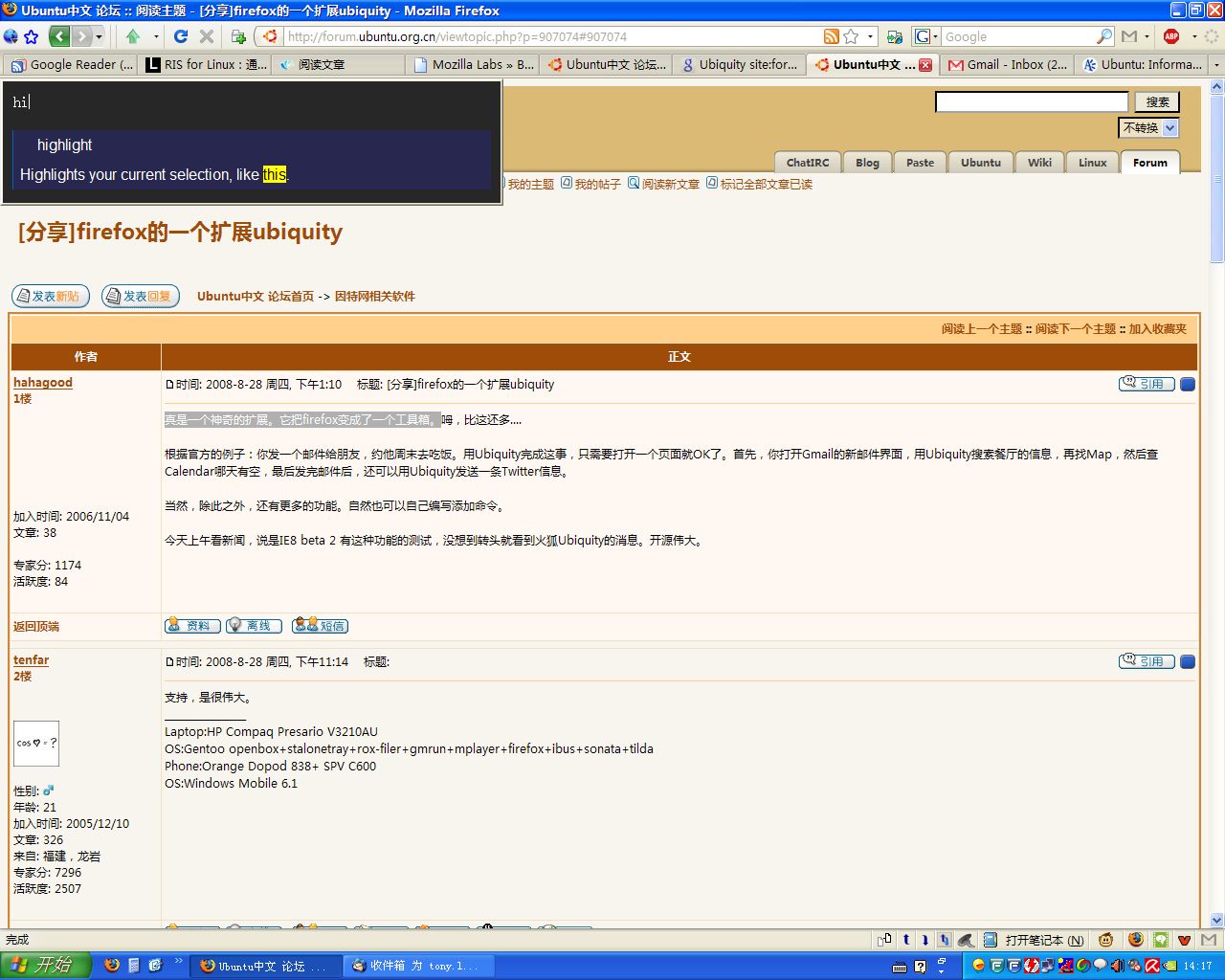Open hahagood user profile link
This screenshot has width=1225, height=980.
click(43, 382)
